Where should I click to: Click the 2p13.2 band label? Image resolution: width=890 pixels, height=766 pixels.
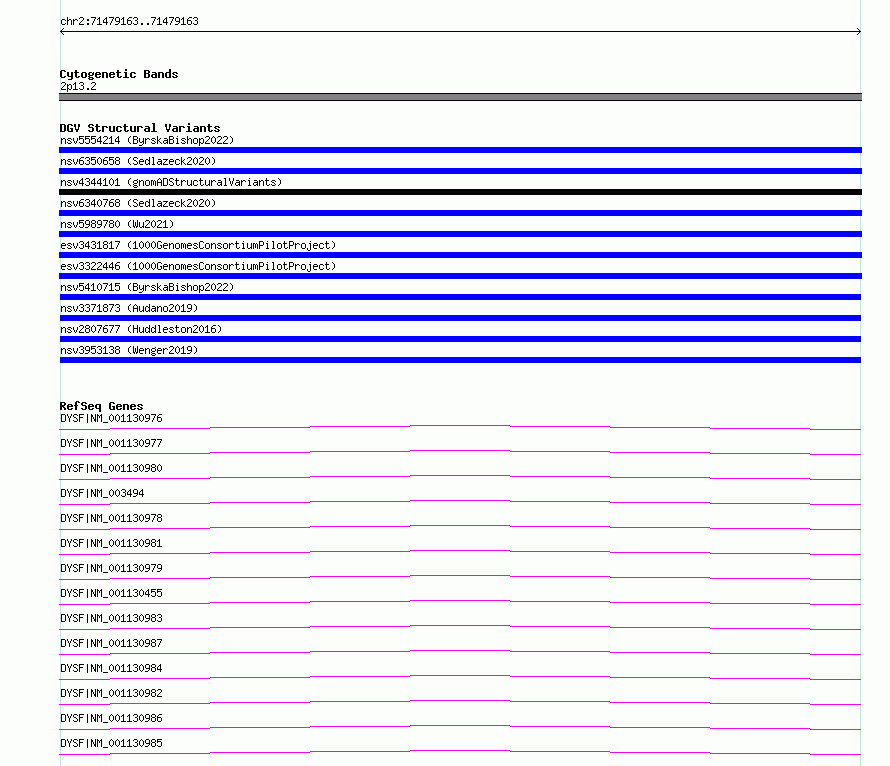click(78, 86)
